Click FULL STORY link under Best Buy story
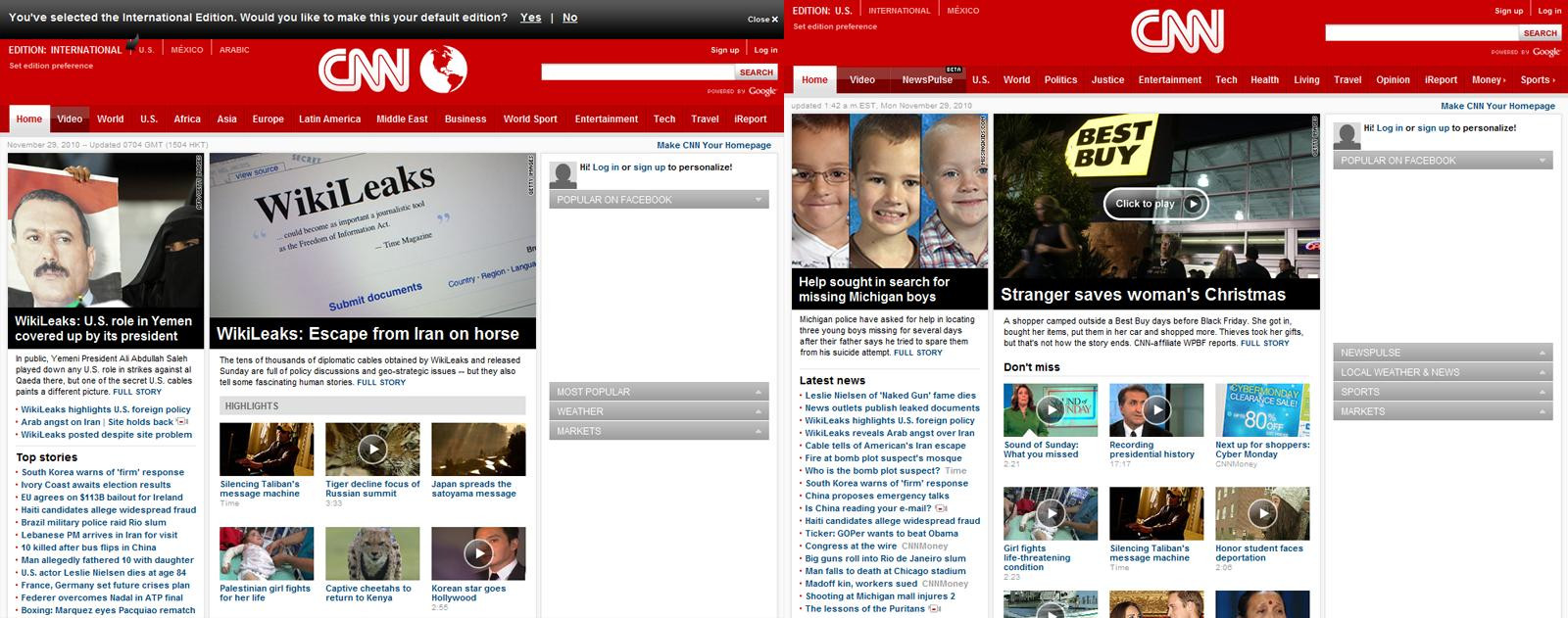The image size is (1568, 618). click(x=1264, y=344)
